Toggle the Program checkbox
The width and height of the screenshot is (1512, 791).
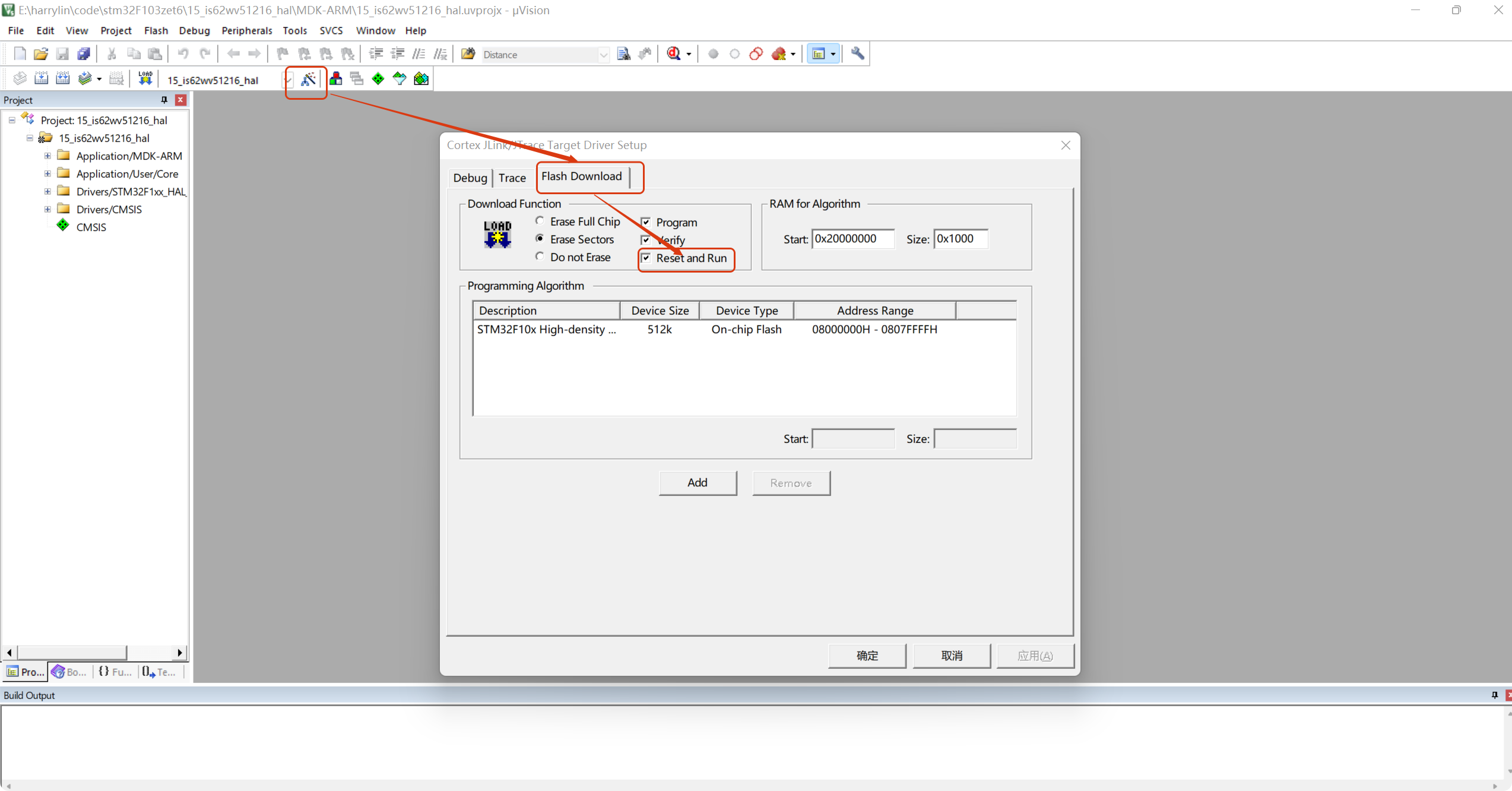pos(646,222)
